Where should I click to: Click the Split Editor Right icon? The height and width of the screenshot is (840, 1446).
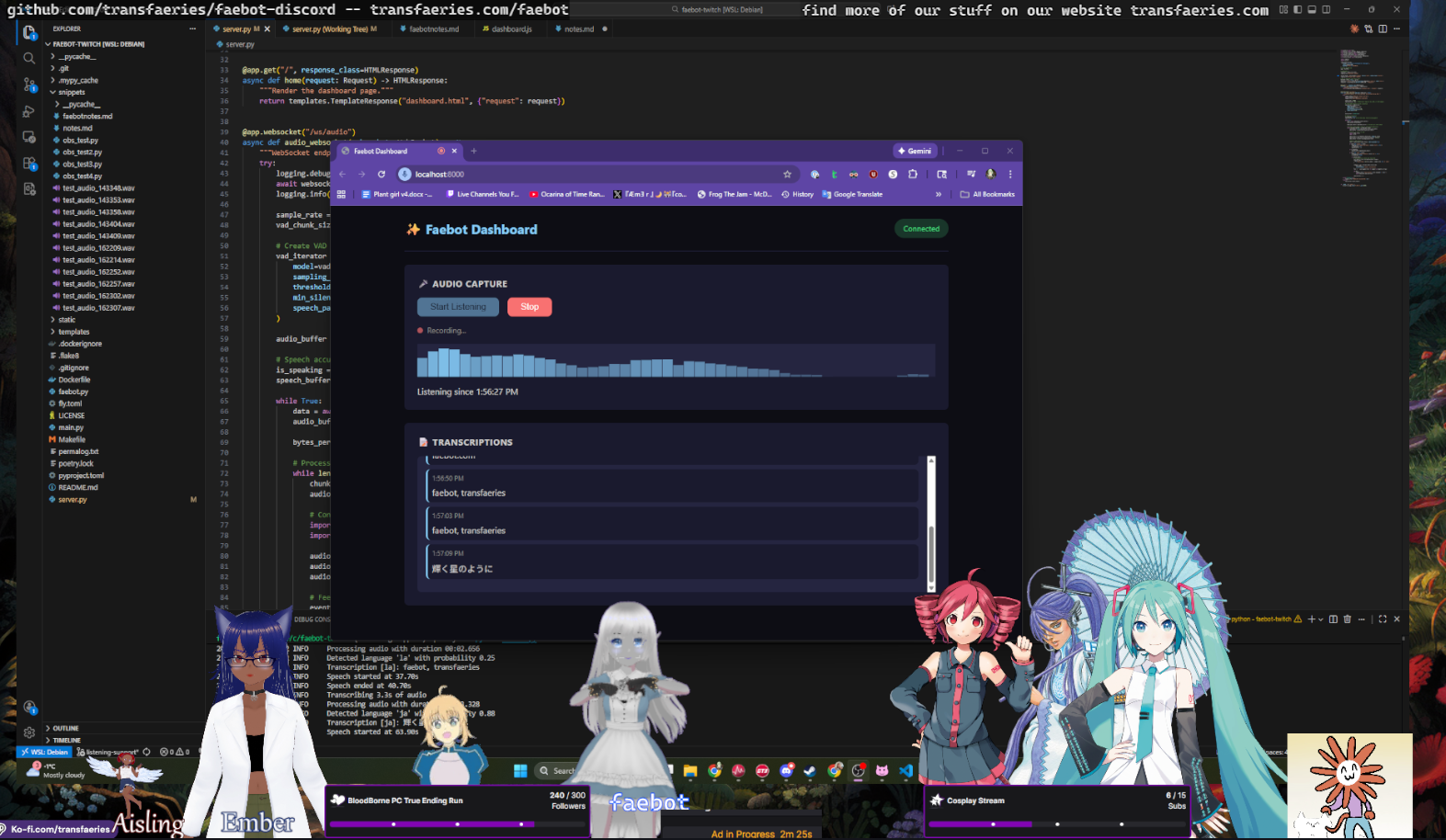1383,29
